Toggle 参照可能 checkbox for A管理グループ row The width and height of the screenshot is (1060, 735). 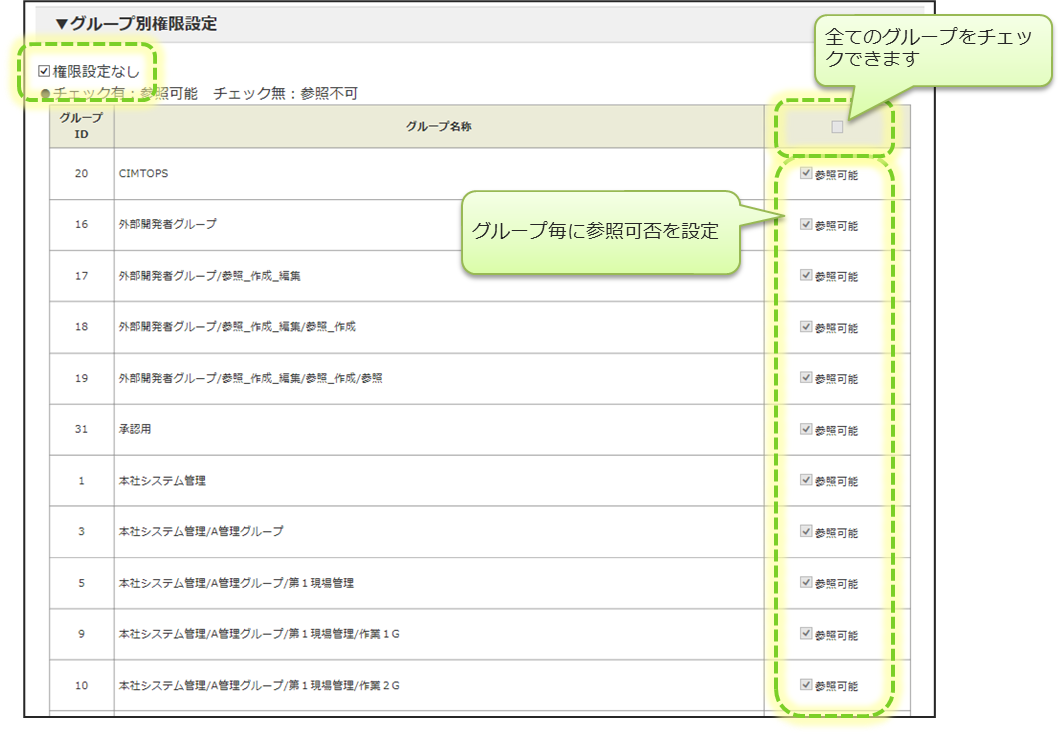[806, 531]
